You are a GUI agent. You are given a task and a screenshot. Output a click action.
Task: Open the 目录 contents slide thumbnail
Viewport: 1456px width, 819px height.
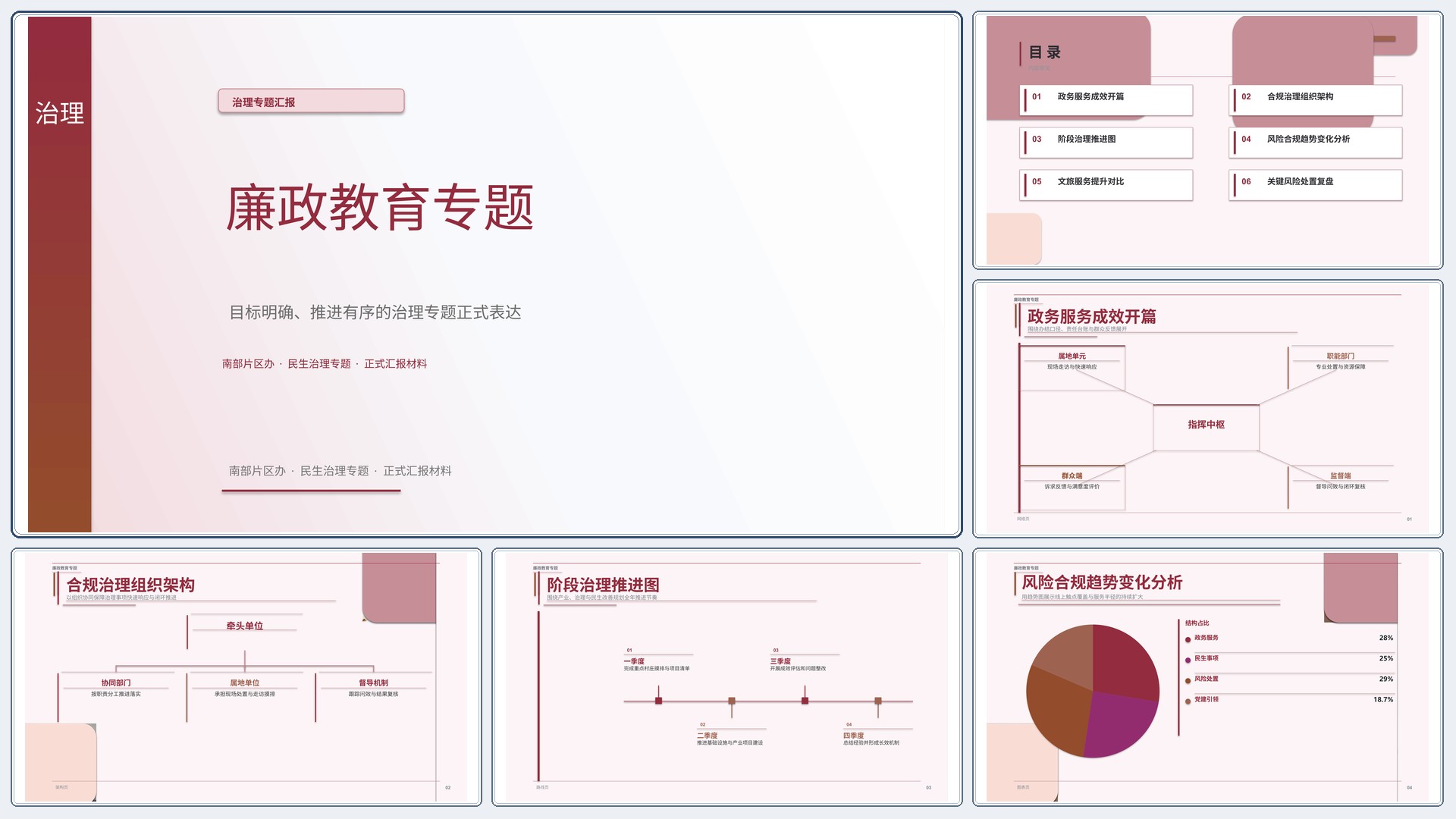pyautogui.click(x=1207, y=140)
